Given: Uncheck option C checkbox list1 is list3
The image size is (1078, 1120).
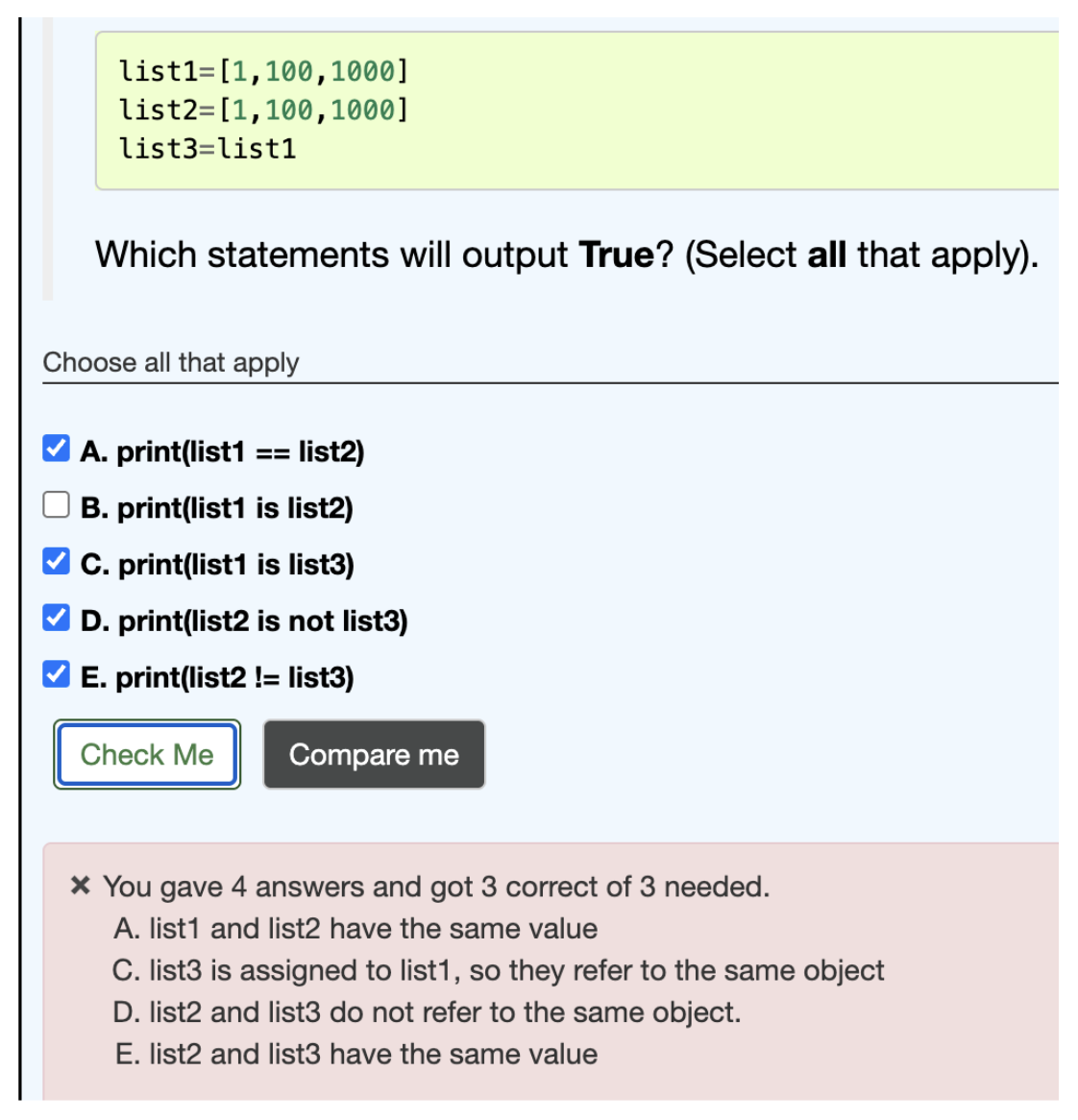Looking at the screenshot, I should 56,561.
